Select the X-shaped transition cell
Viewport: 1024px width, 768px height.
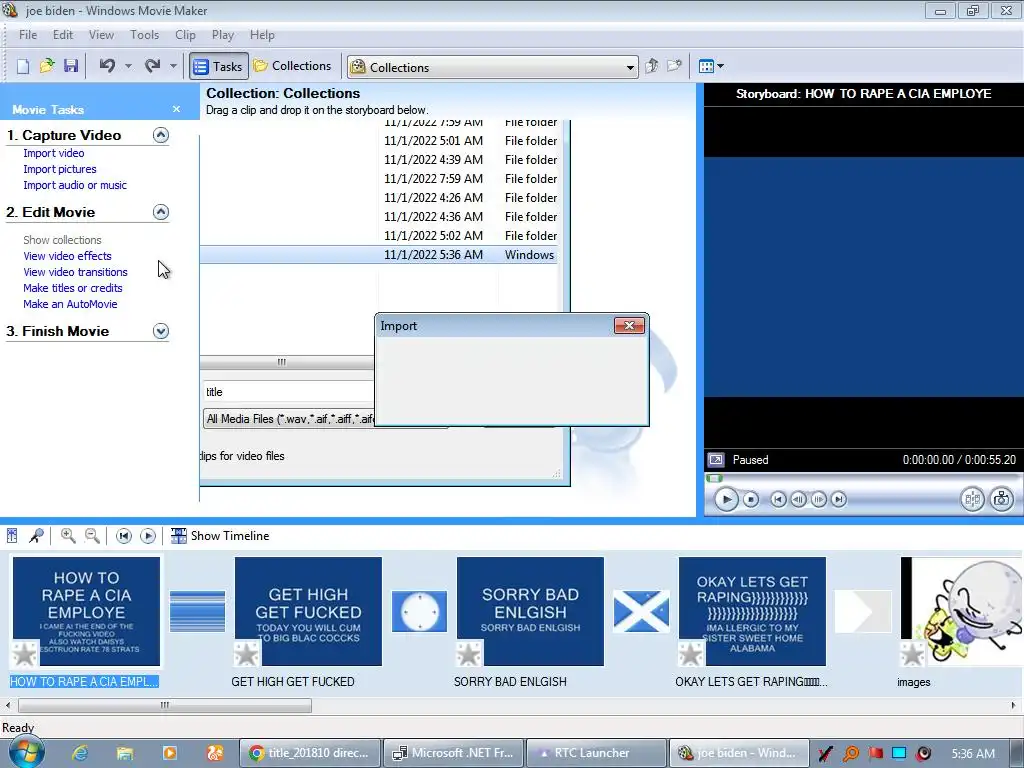tap(641, 611)
